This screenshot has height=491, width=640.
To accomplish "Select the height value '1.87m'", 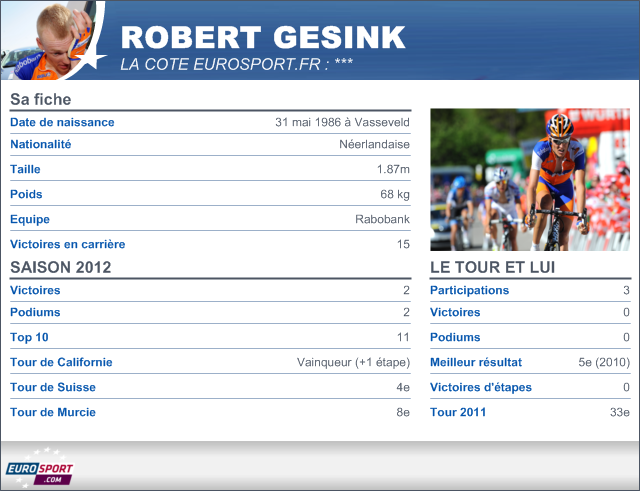I will pyautogui.click(x=393, y=169).
